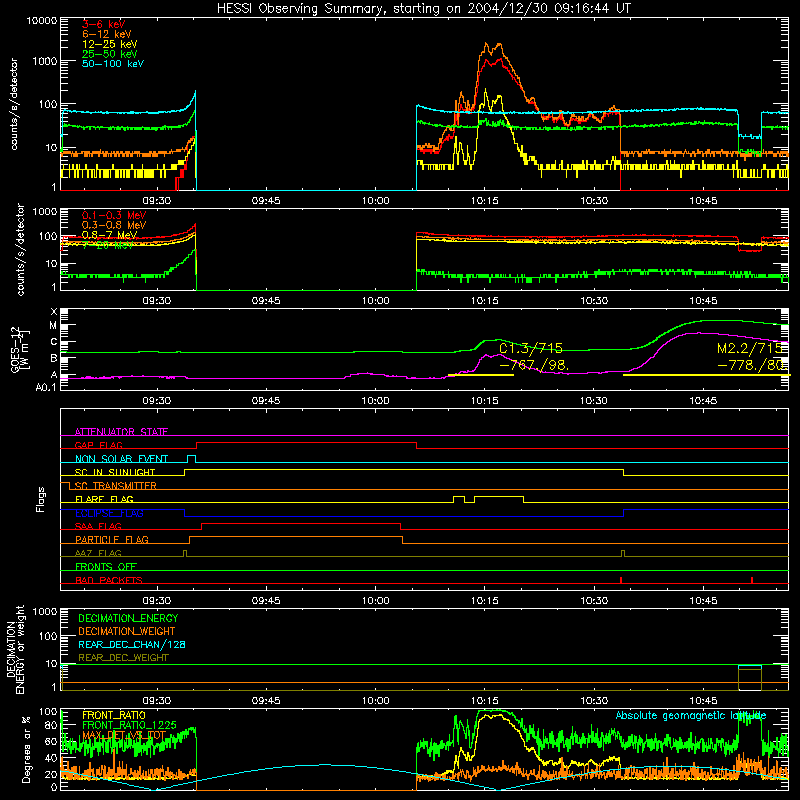The image size is (800, 800).
Task: Click the A0.1 level label on GOES axis
Action: (x=46, y=388)
